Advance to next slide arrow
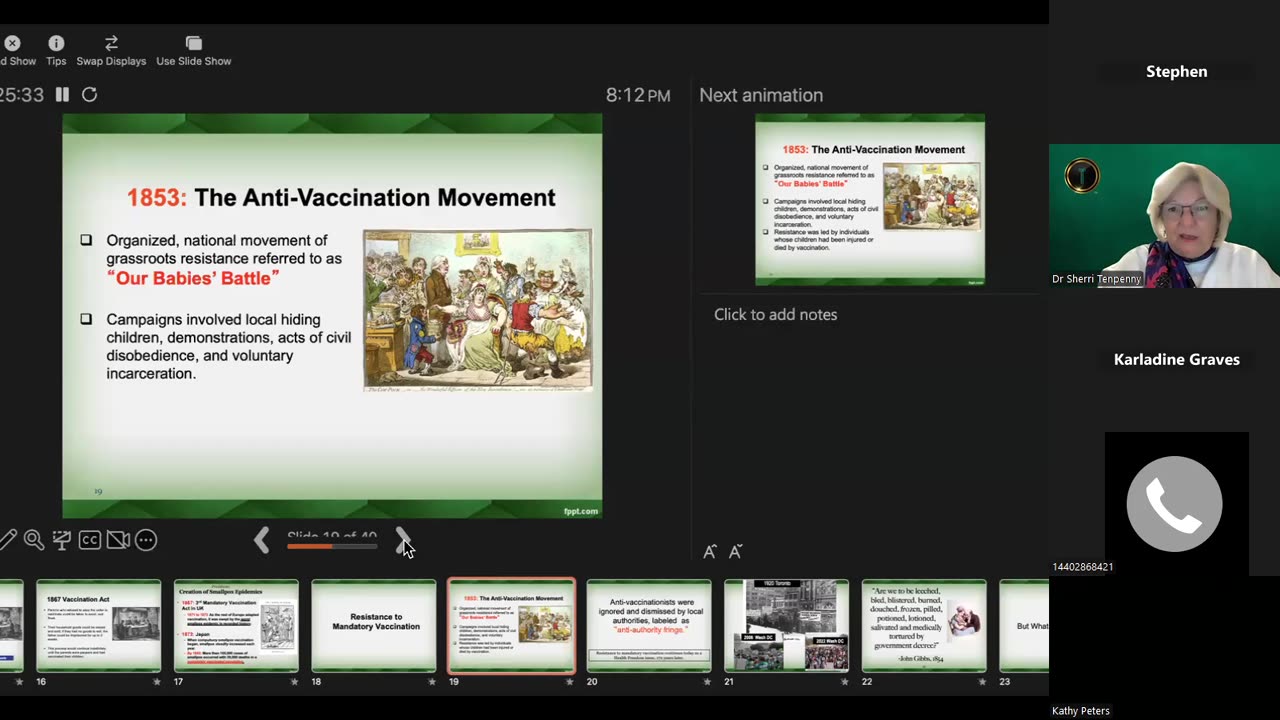The width and height of the screenshot is (1280, 720). point(402,541)
